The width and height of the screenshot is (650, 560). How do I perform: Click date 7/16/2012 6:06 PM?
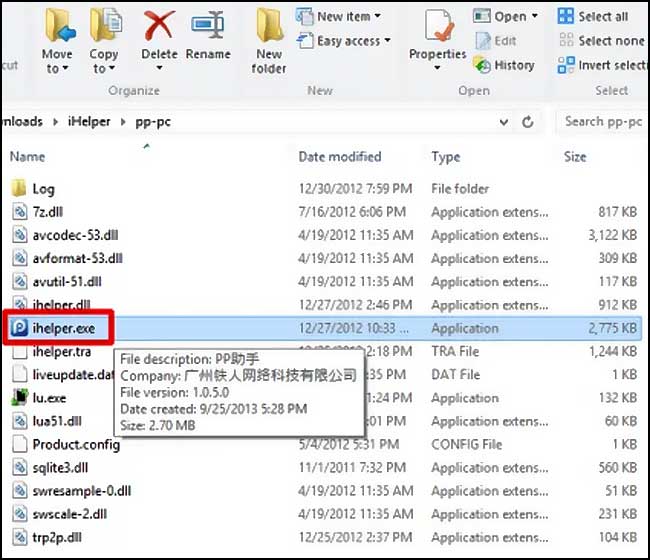coord(352,212)
